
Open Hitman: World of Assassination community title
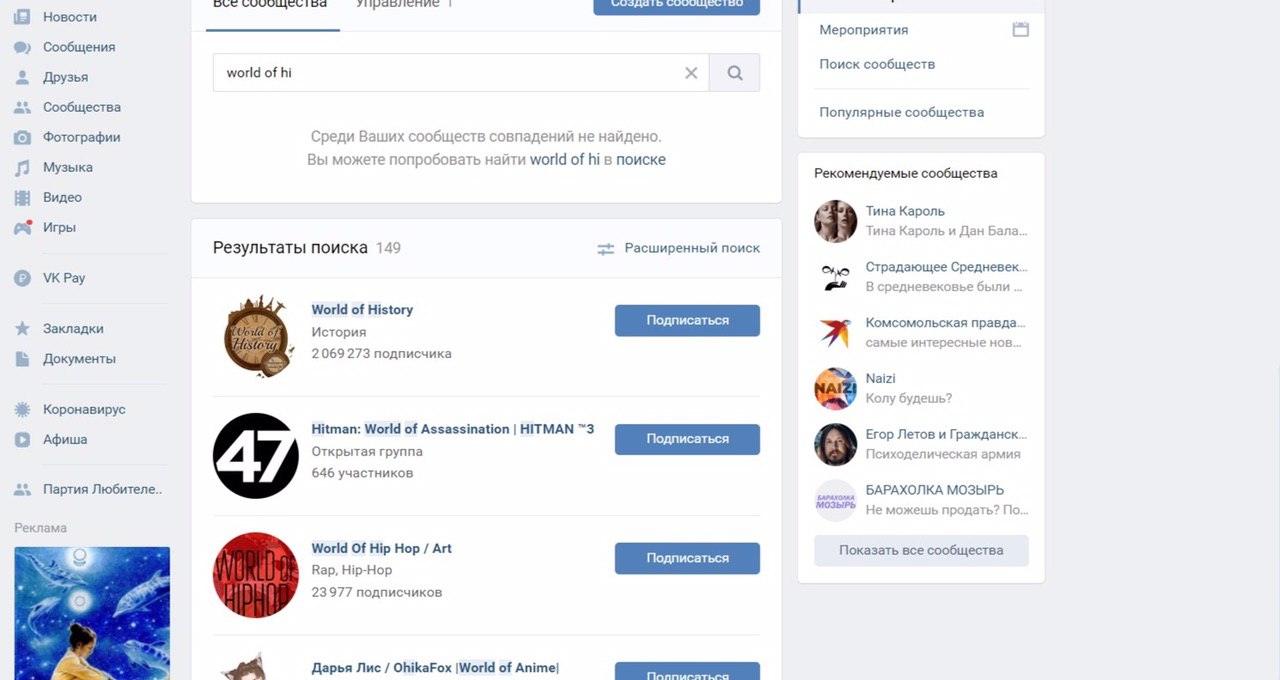pos(453,429)
